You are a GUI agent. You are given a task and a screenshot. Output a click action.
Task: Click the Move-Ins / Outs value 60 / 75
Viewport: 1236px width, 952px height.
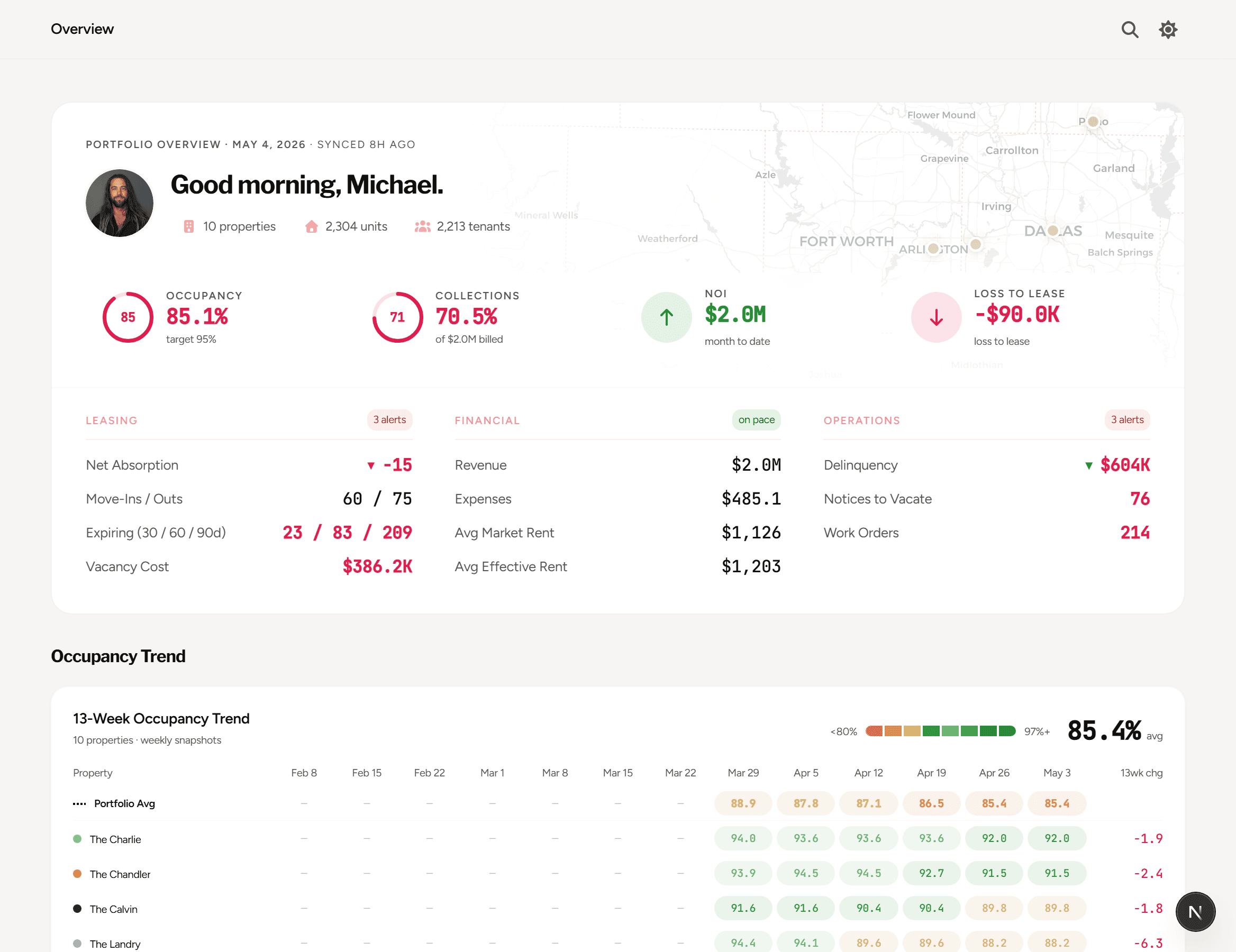click(x=377, y=499)
